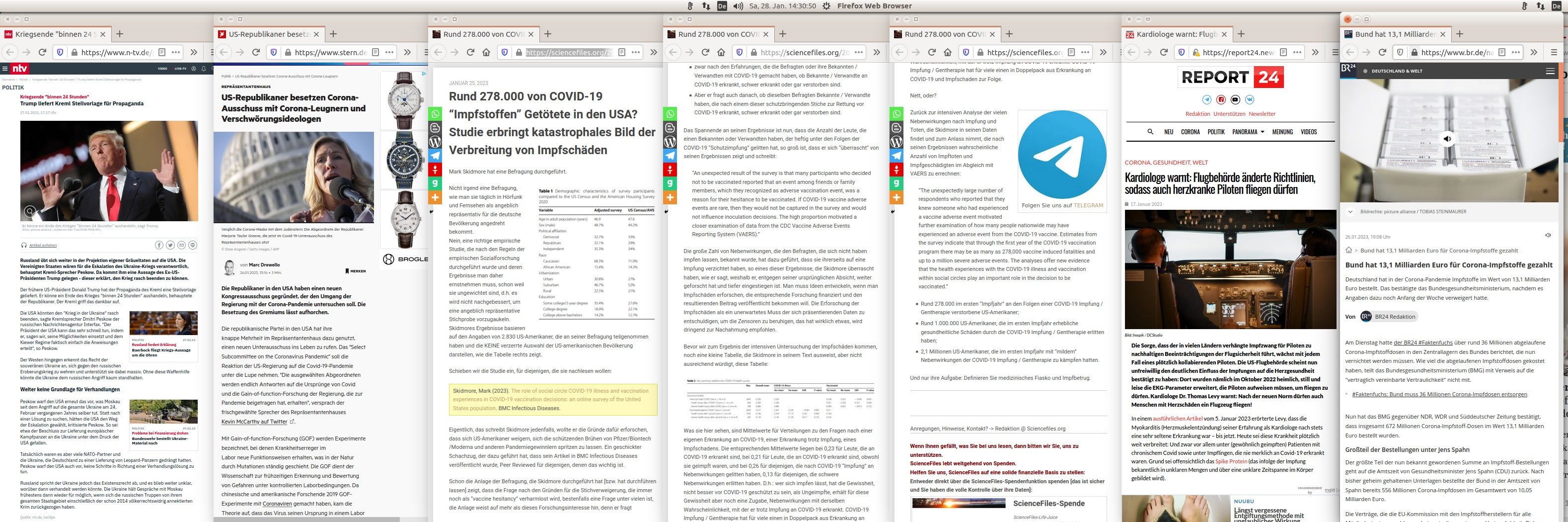Open the ntv user account icon
The width and height of the screenshot is (1568, 522).
click(x=194, y=68)
